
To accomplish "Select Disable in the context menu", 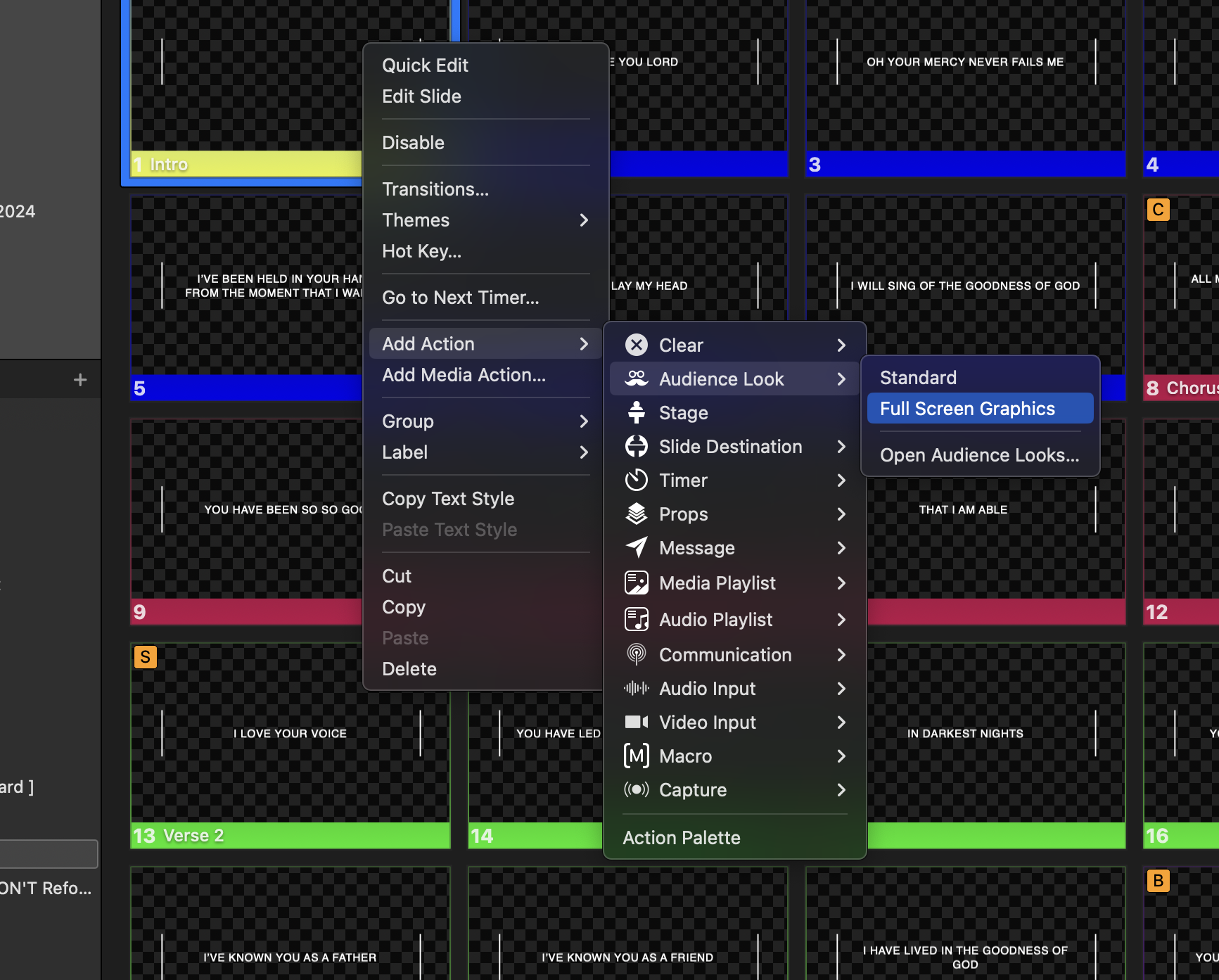I will click(485, 143).
